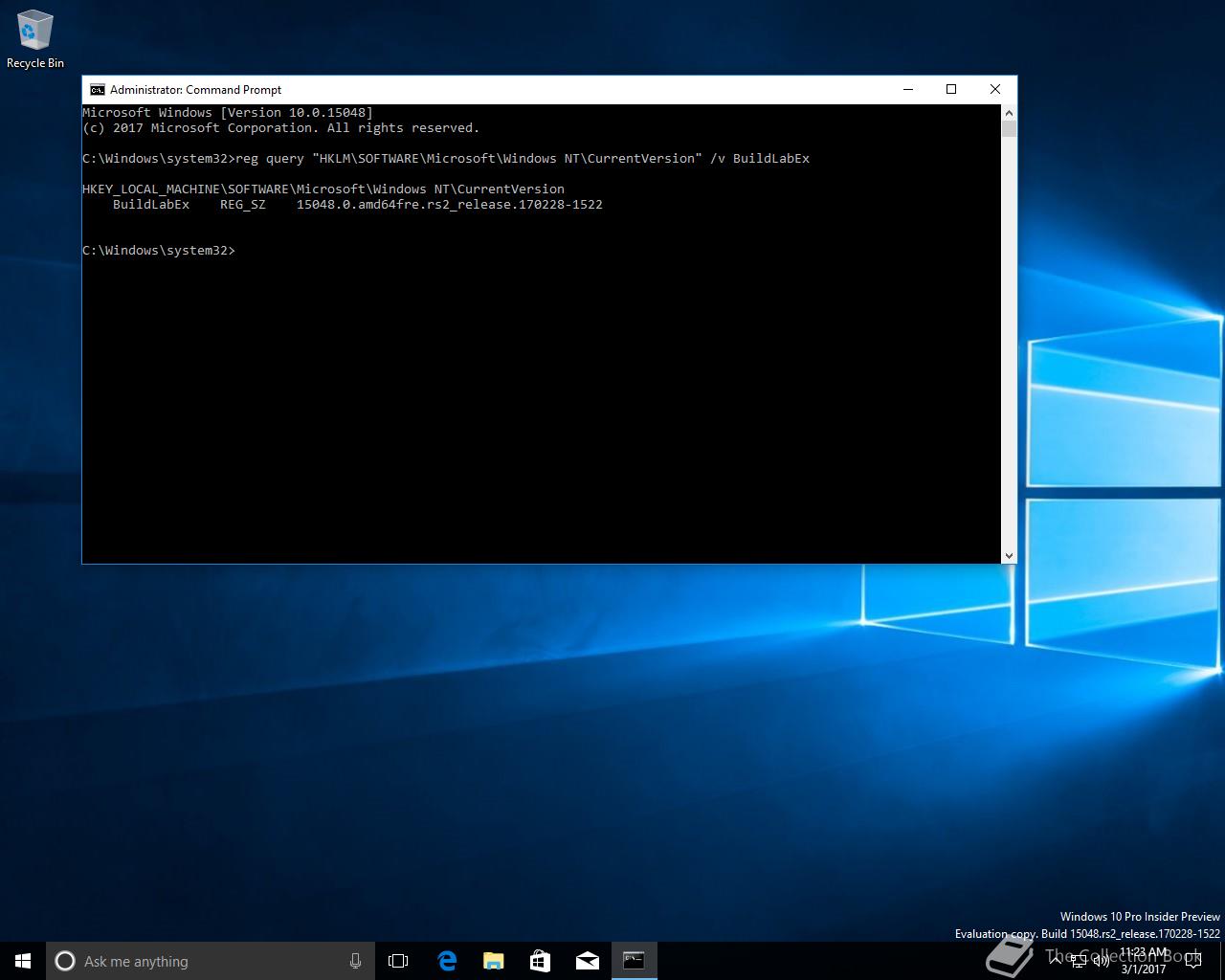1225x980 pixels.
Task: Show hidden system tray icons
Action: (1056, 961)
